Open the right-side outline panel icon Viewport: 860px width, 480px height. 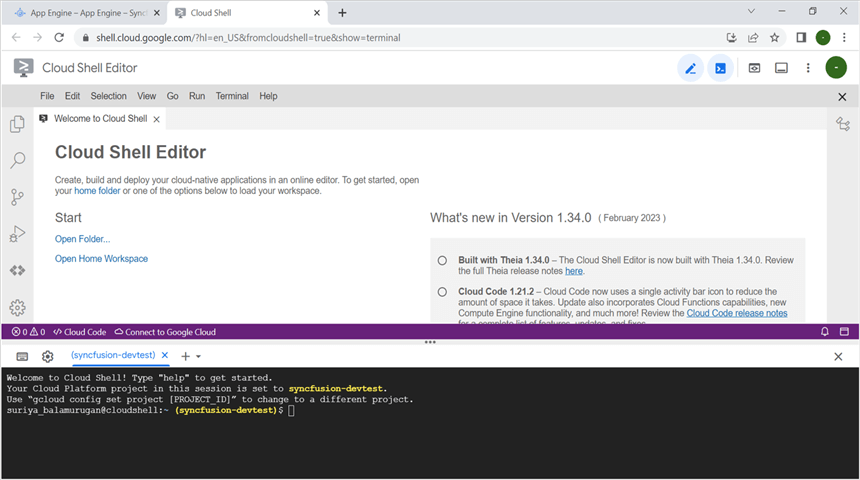(x=843, y=124)
